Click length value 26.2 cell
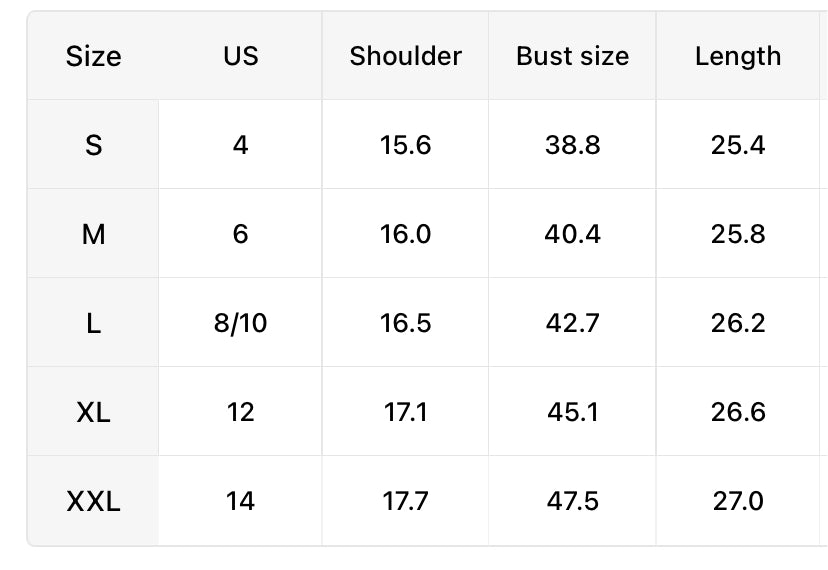 (738, 323)
